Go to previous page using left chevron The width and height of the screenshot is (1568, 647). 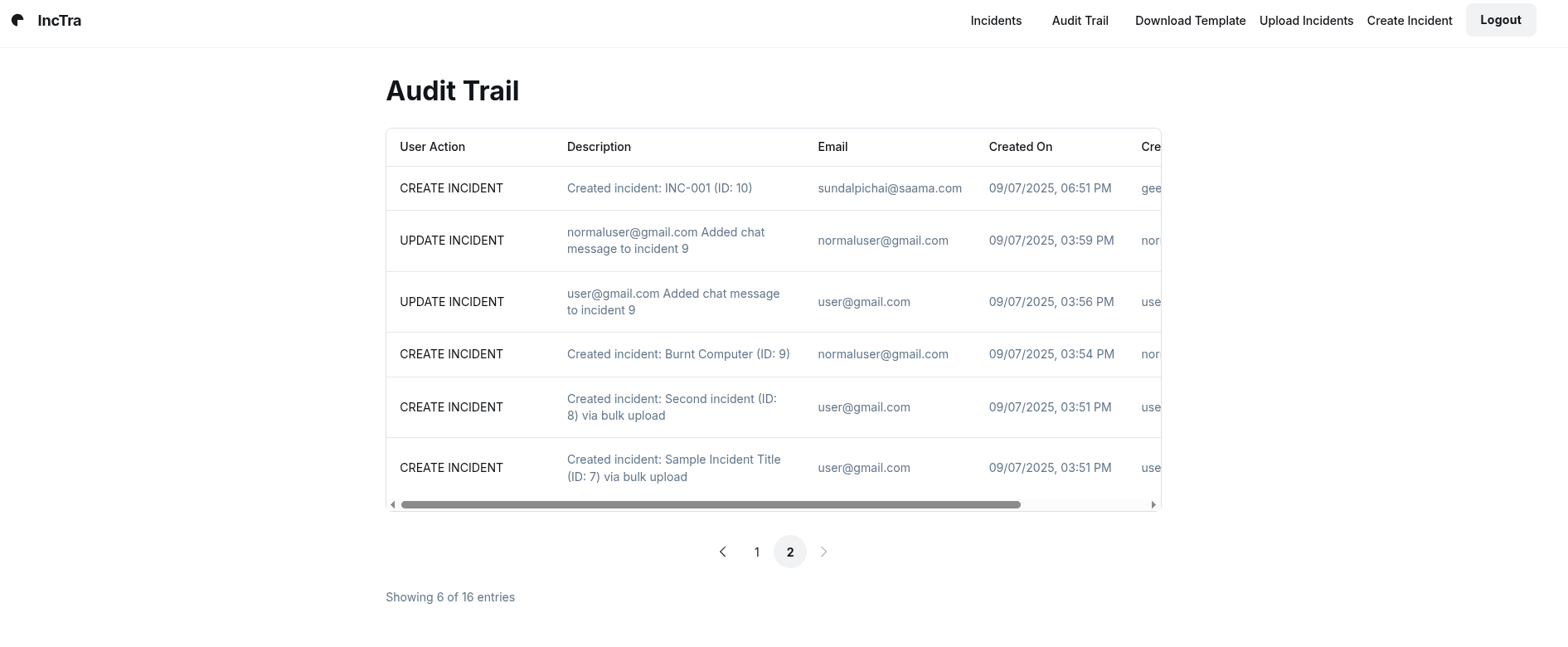[723, 552]
